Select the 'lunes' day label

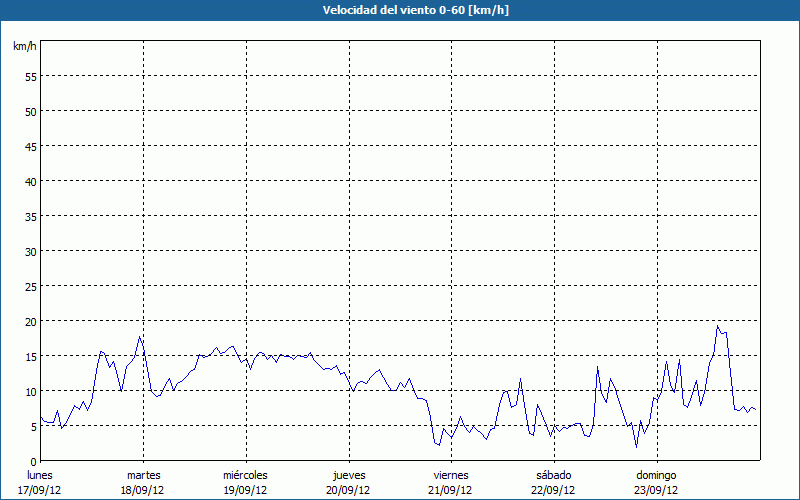39,475
